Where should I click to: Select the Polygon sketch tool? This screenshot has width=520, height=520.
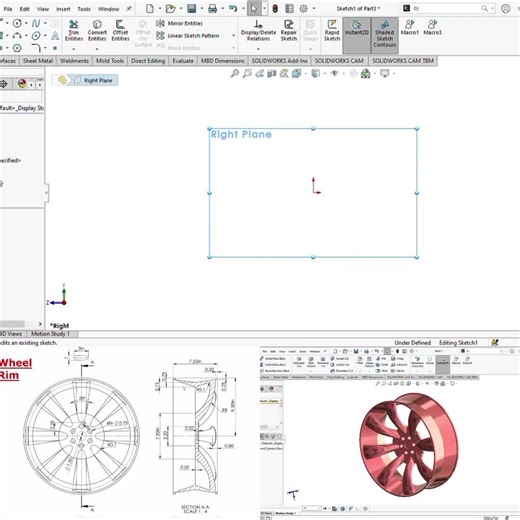click(17, 48)
